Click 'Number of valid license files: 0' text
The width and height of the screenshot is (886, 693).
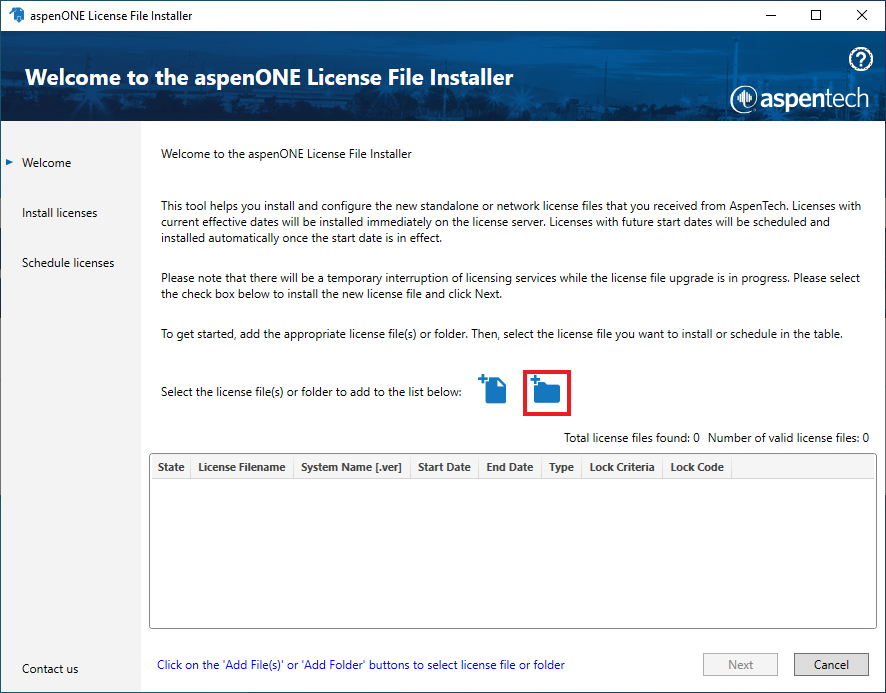[x=788, y=438]
